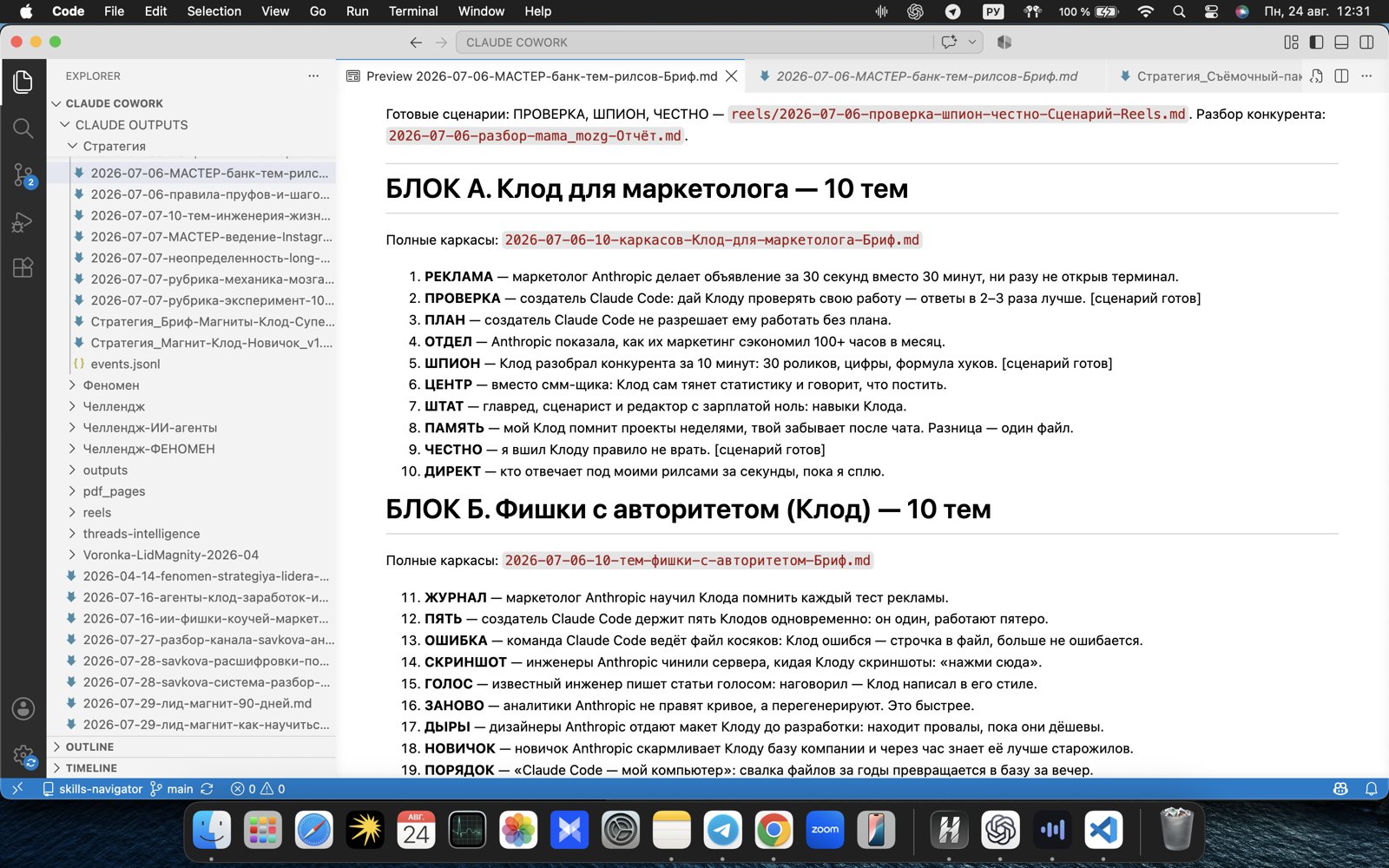Open Explorer Views and More Actions ellipsis
This screenshot has height=868, width=1389.
(313, 76)
